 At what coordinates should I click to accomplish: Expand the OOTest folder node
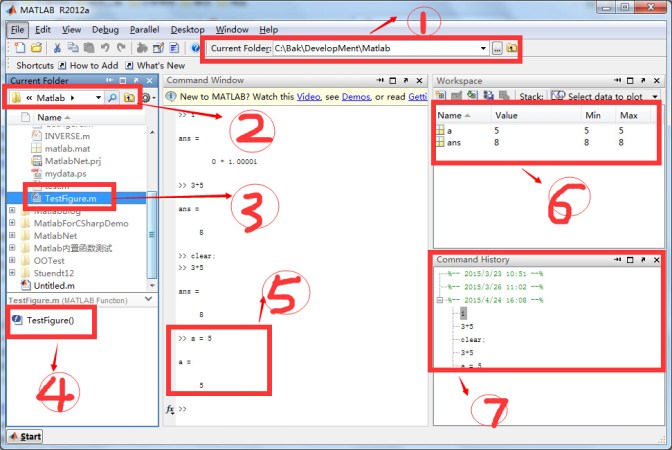click(12, 260)
